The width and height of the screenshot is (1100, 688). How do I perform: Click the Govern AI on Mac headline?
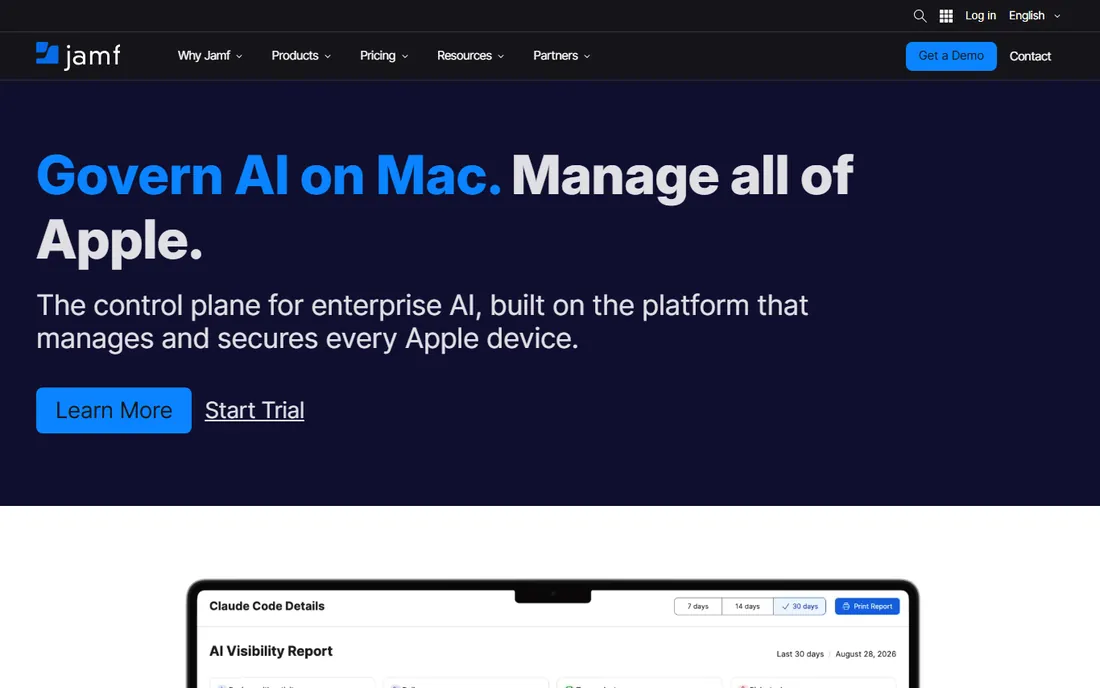coord(269,175)
